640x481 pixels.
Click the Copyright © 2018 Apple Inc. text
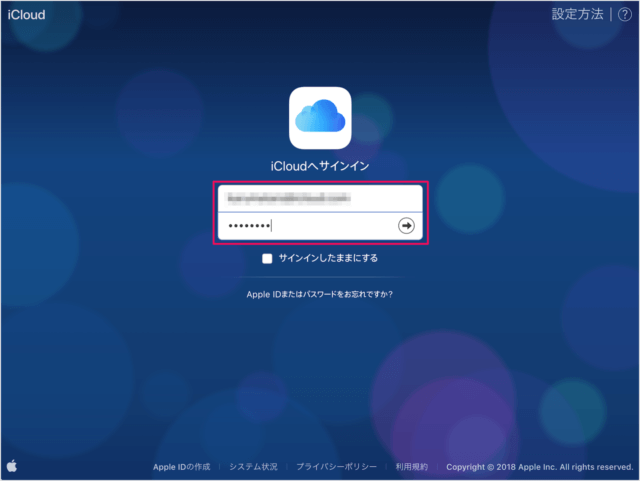[x=539, y=467]
